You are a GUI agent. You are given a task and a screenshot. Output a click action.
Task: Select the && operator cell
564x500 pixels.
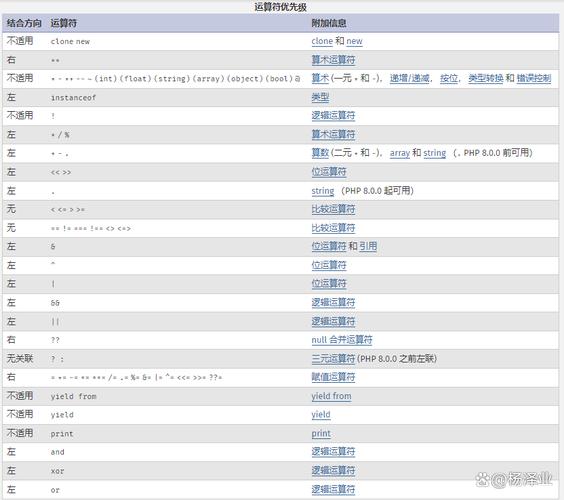coord(55,303)
